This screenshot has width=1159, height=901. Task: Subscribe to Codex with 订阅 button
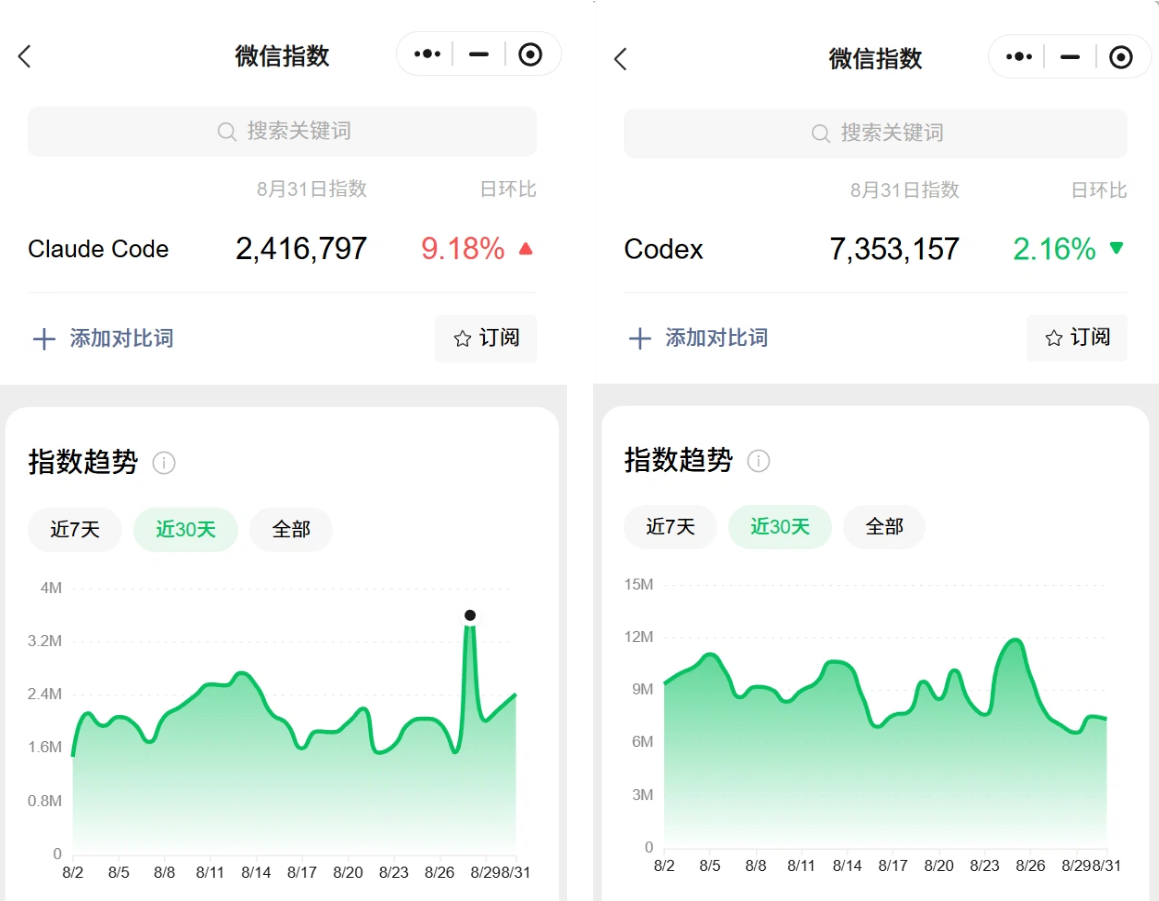pos(1077,338)
